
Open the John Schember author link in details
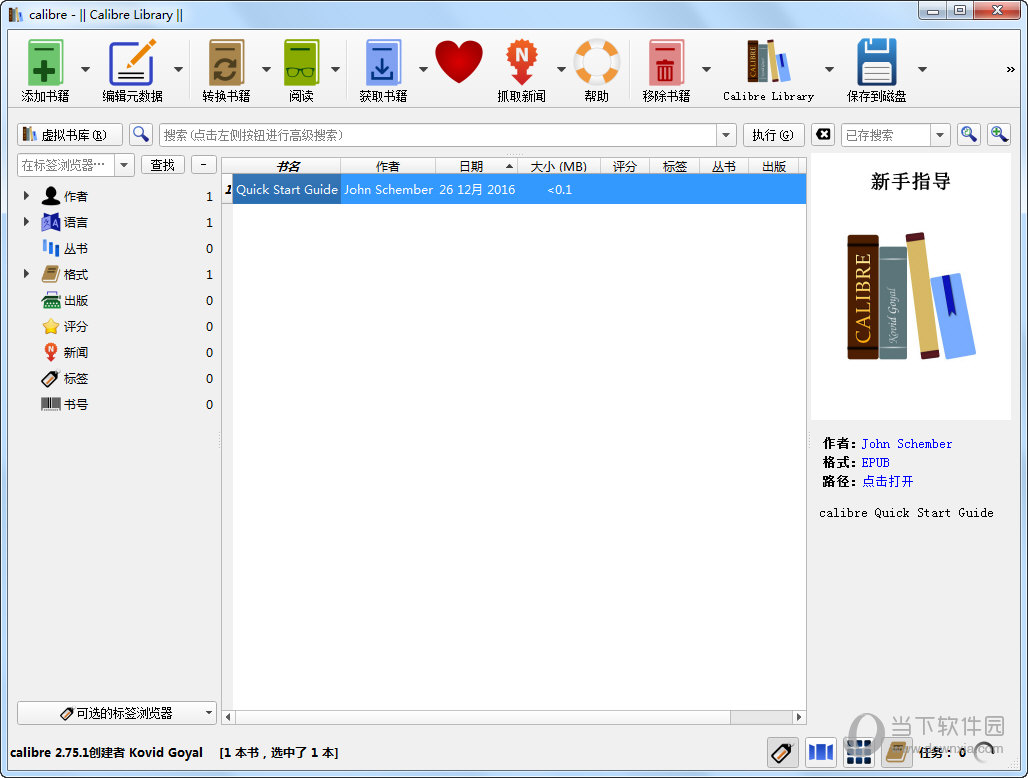point(907,444)
